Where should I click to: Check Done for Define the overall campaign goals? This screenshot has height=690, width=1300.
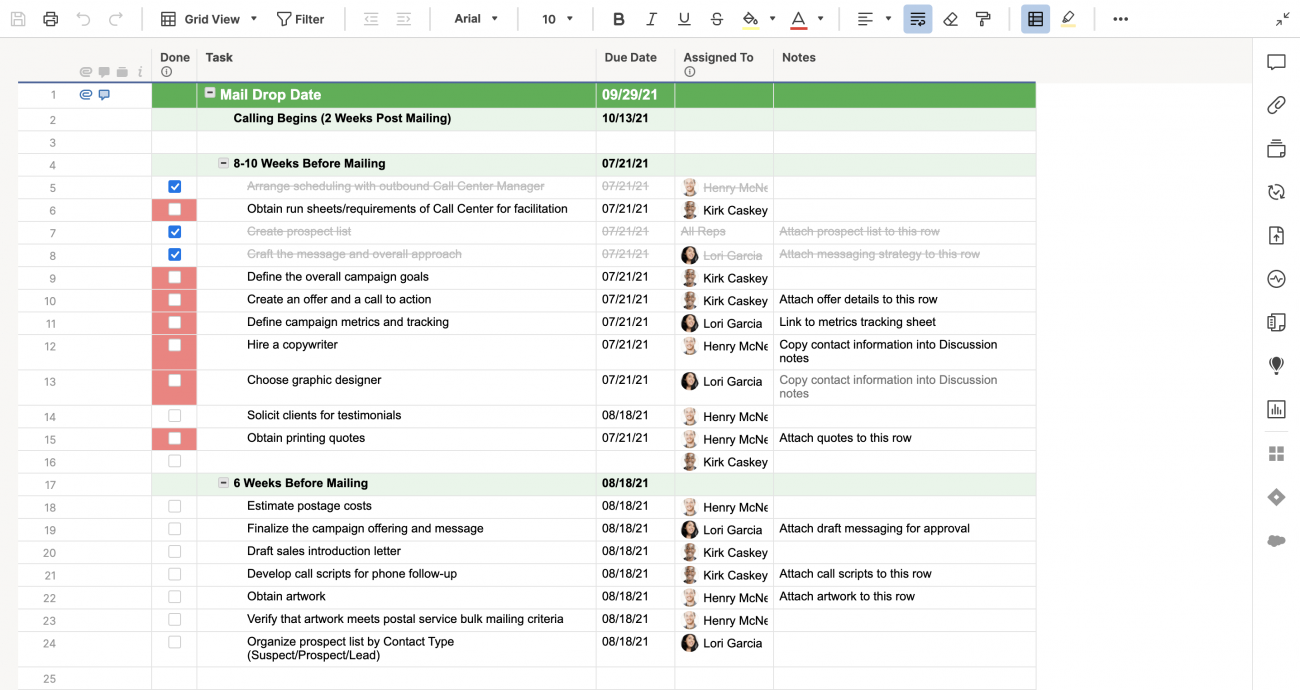pos(175,277)
